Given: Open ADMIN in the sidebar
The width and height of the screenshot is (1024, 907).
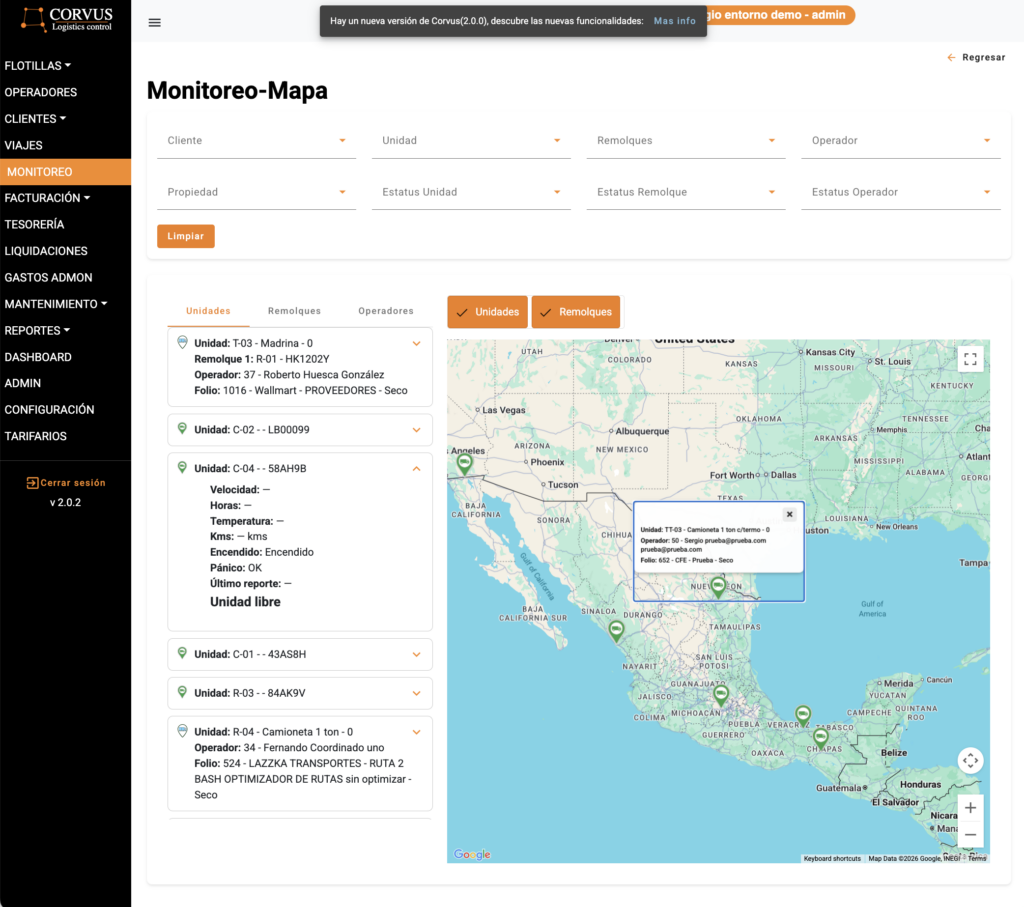Looking at the screenshot, I should coord(23,383).
